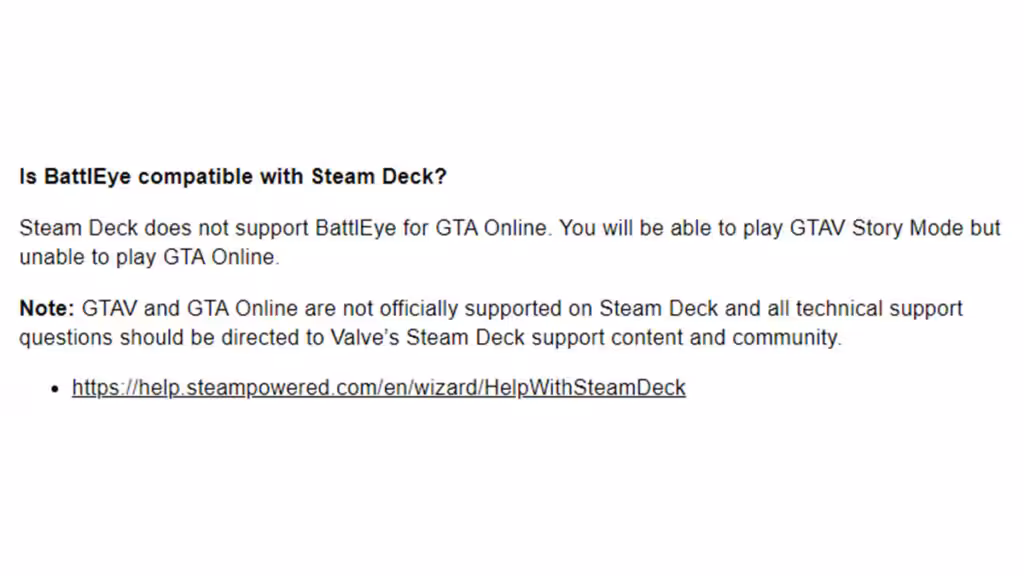This screenshot has height=576, width=1024.
Task: Click the bullet point before the URL
Action: coord(56,389)
